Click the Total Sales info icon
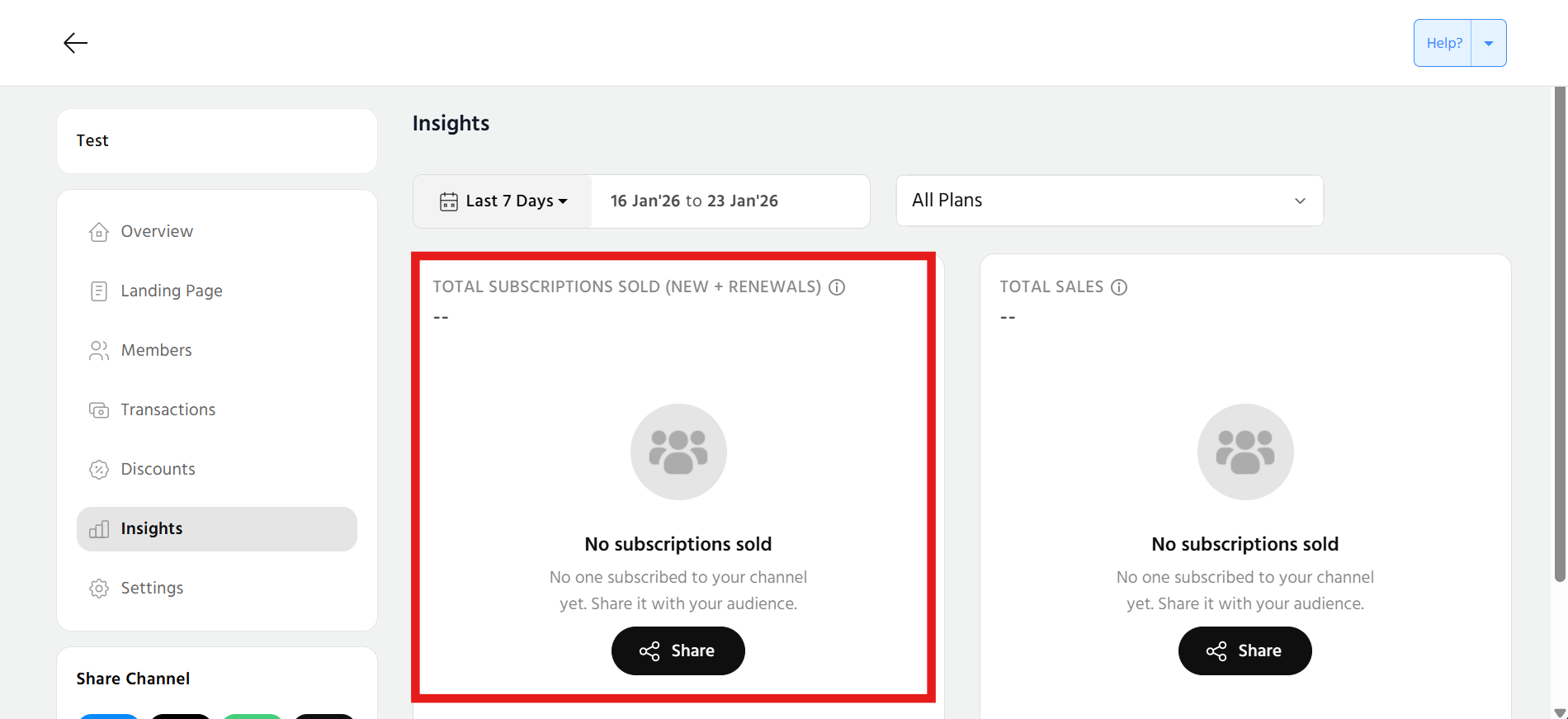The width and height of the screenshot is (1568, 719). click(1119, 287)
